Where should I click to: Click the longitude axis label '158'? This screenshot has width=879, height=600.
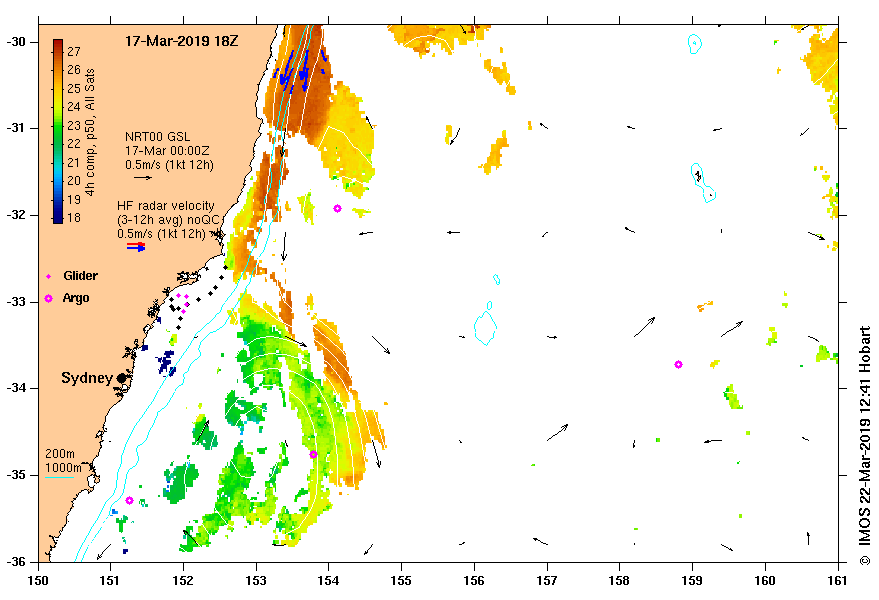619,580
